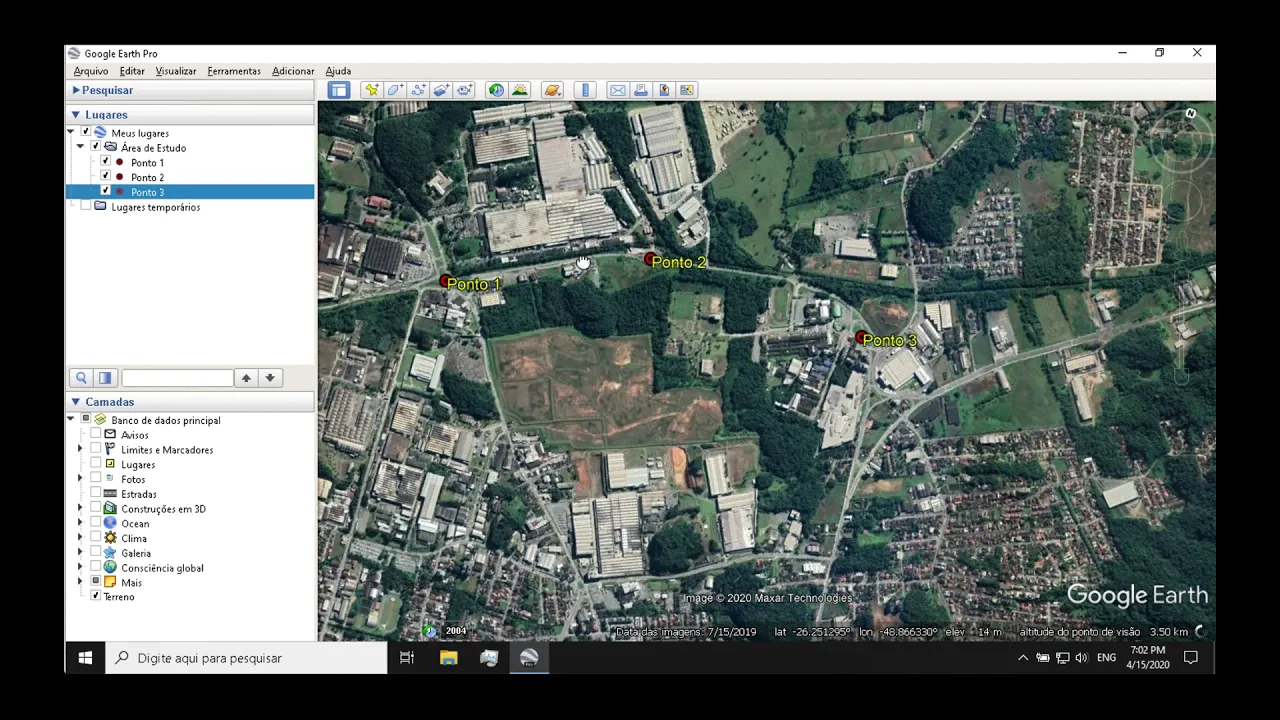Uncheck the Área de Estudo checkbox
1280x720 pixels.
96,148
